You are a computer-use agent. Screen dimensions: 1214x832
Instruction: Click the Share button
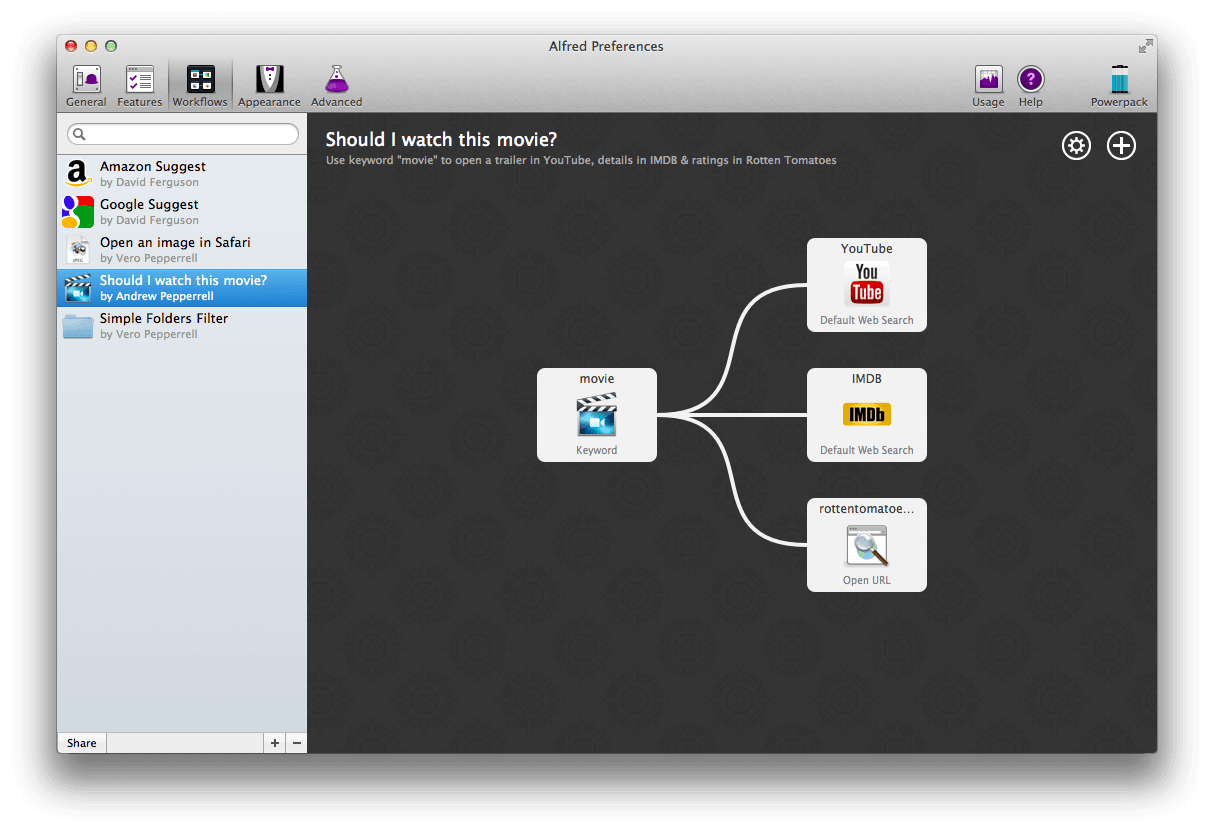(x=81, y=743)
